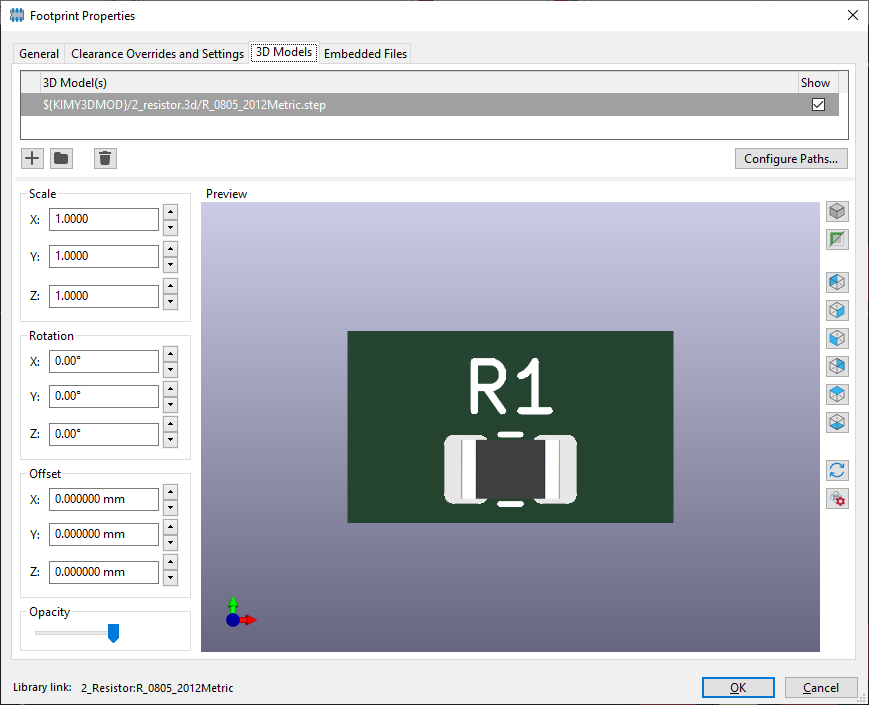Viewport: 869px width, 705px height.
Task: Click the Rotation X input field
Action: (x=105, y=361)
